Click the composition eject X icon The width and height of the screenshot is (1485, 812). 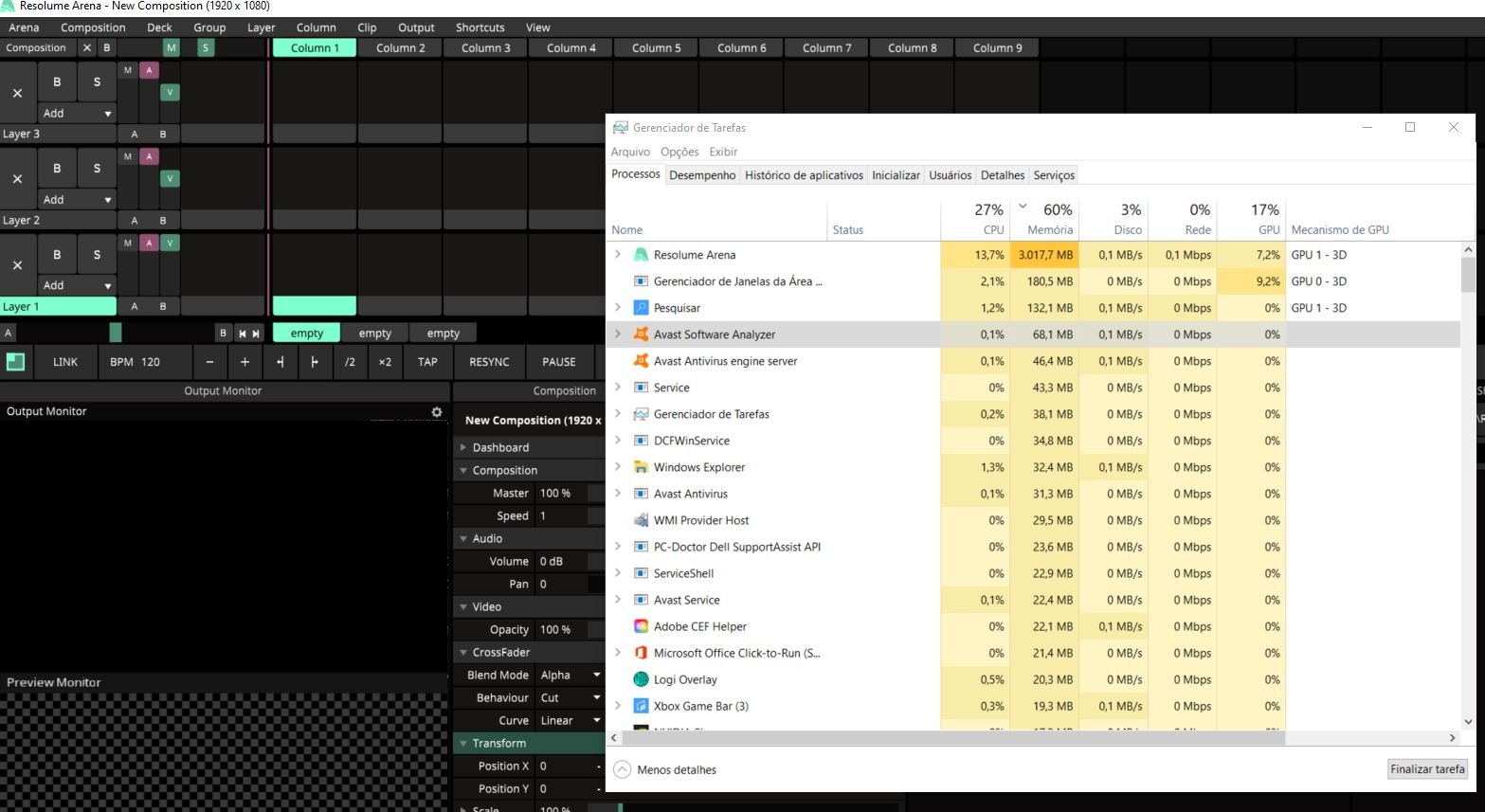87,48
